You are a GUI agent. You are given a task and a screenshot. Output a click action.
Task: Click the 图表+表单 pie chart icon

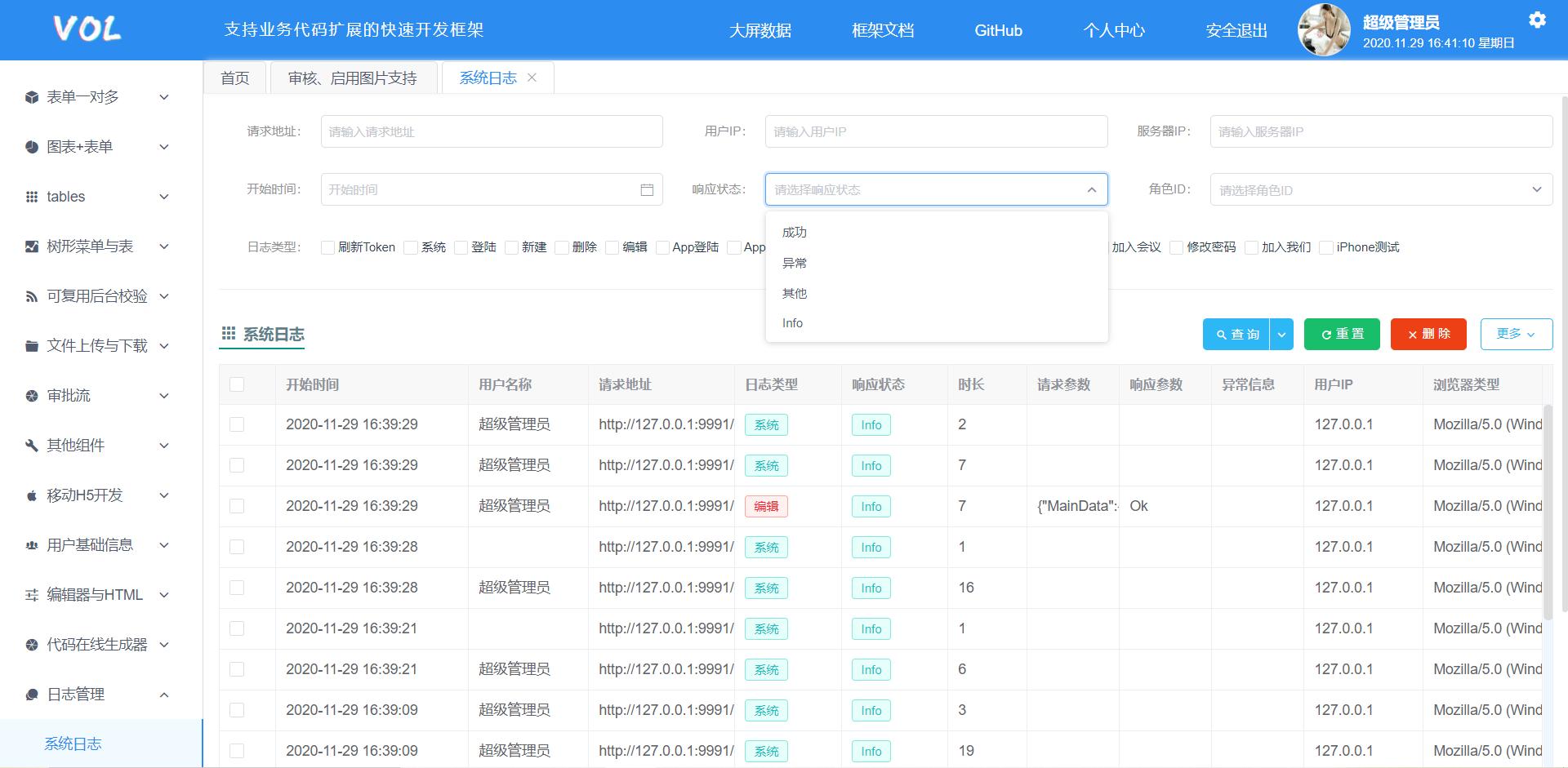(31, 147)
